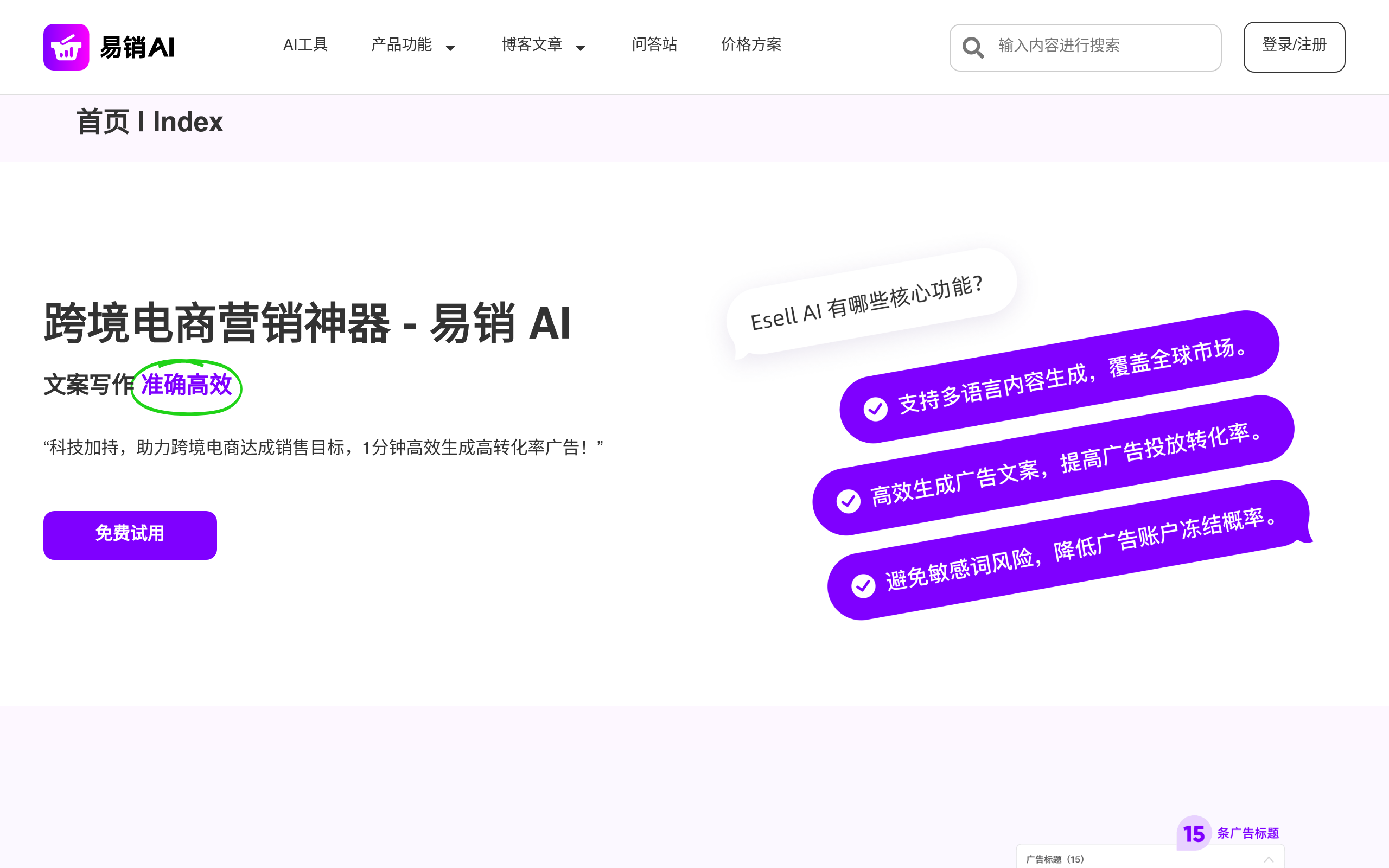This screenshot has width=1389, height=868.
Task: Open the 博客文章 menu
Action: 532,45
